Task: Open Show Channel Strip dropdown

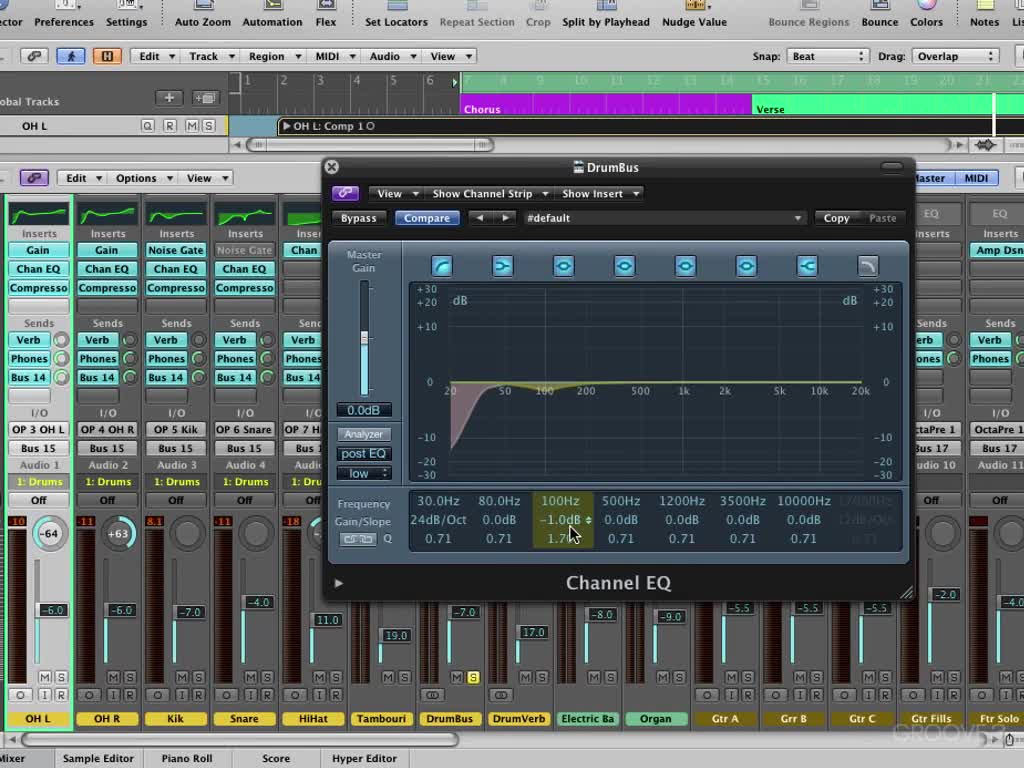Action: point(488,193)
